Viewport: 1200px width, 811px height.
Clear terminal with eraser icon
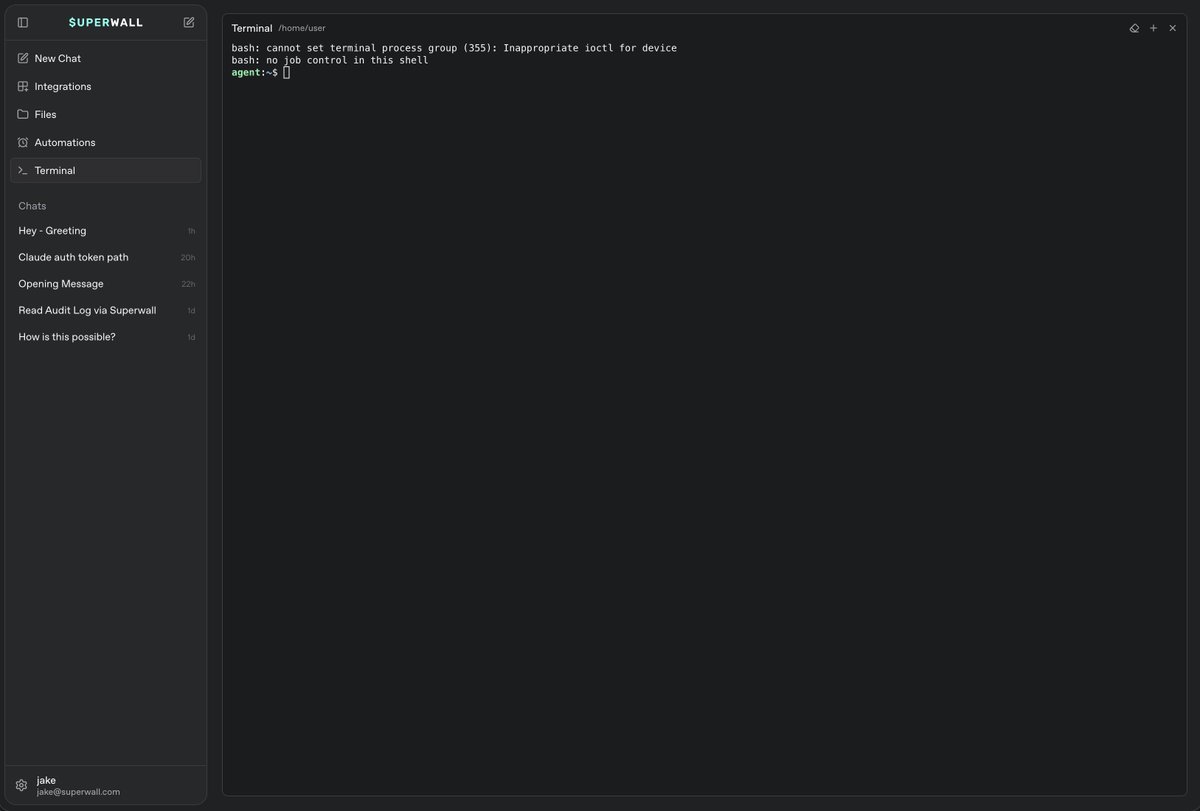[1134, 28]
